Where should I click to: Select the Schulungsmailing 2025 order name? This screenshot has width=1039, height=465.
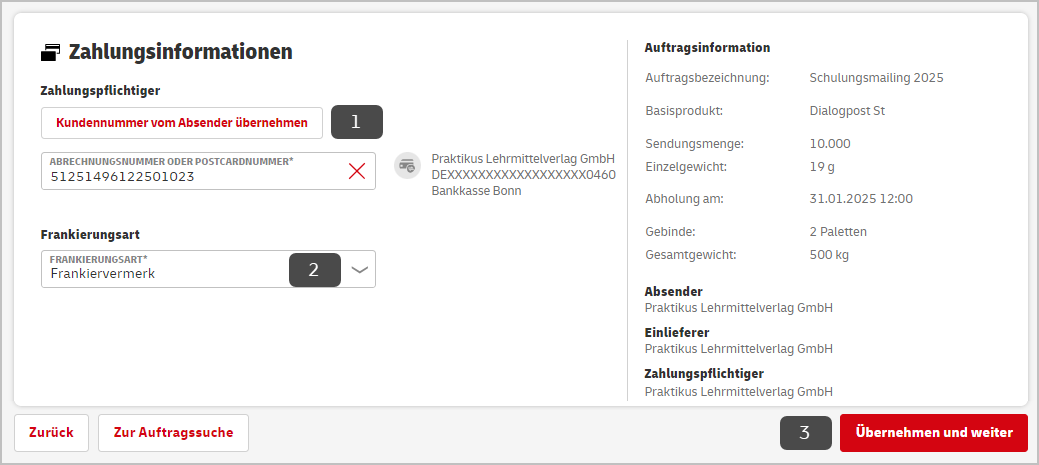click(877, 78)
